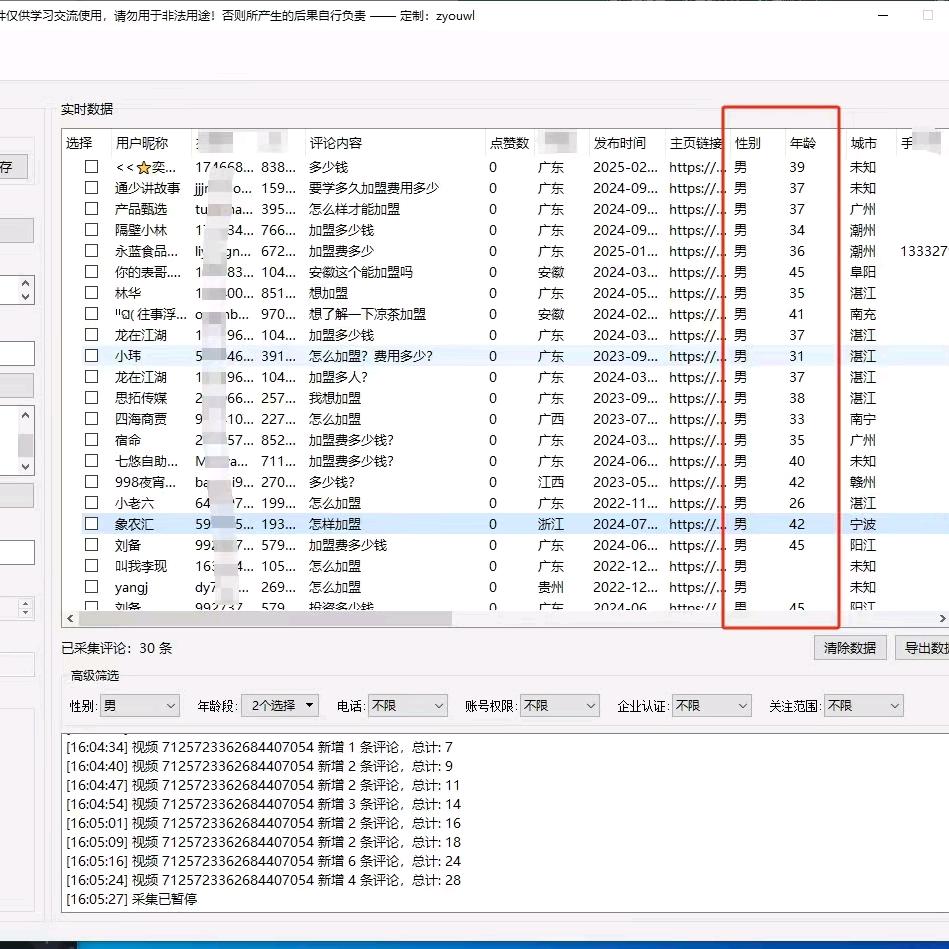Click the 清除数据 button
Screen dimensions: 949x949
coord(850,648)
